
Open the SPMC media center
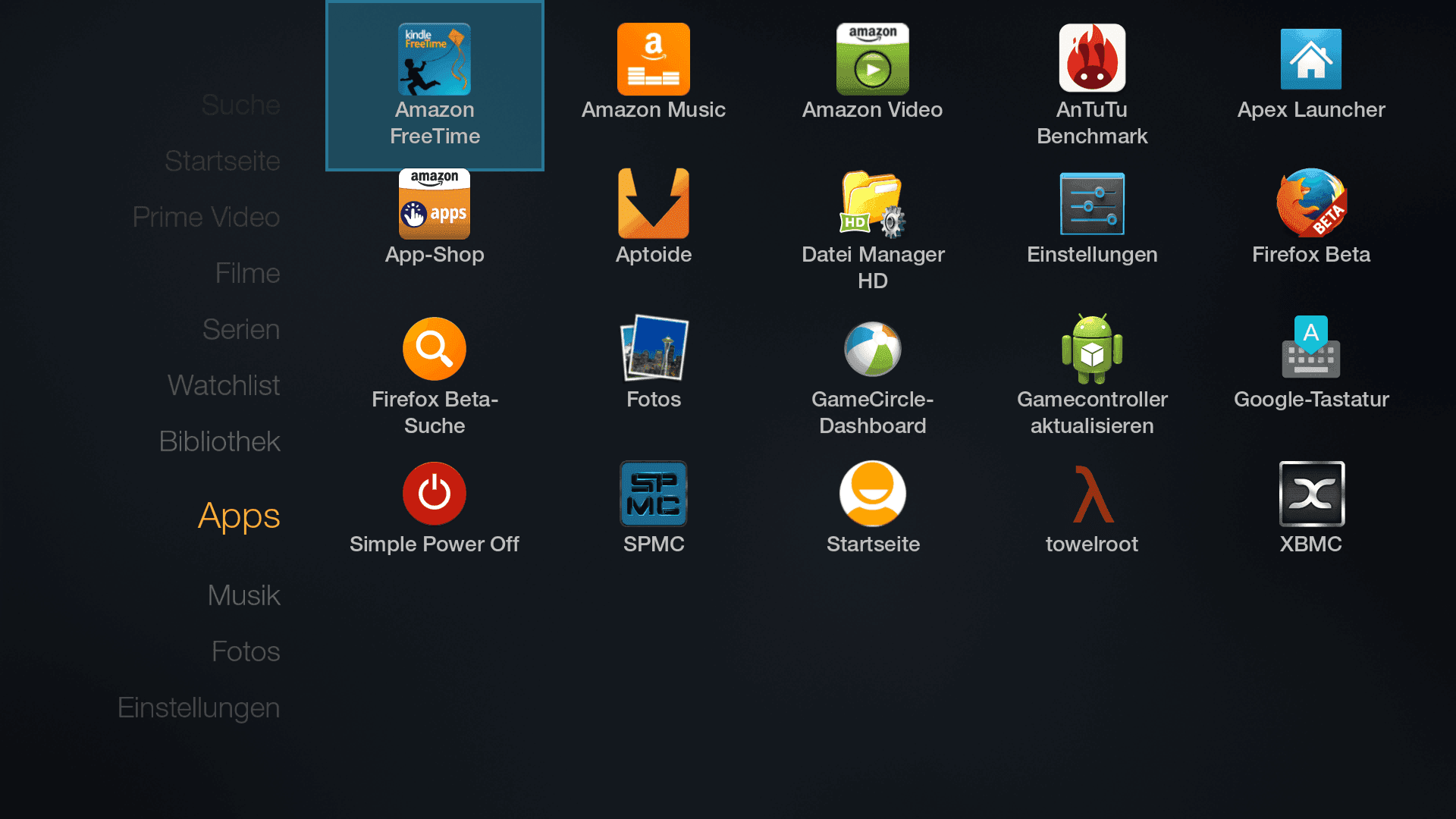[653, 494]
